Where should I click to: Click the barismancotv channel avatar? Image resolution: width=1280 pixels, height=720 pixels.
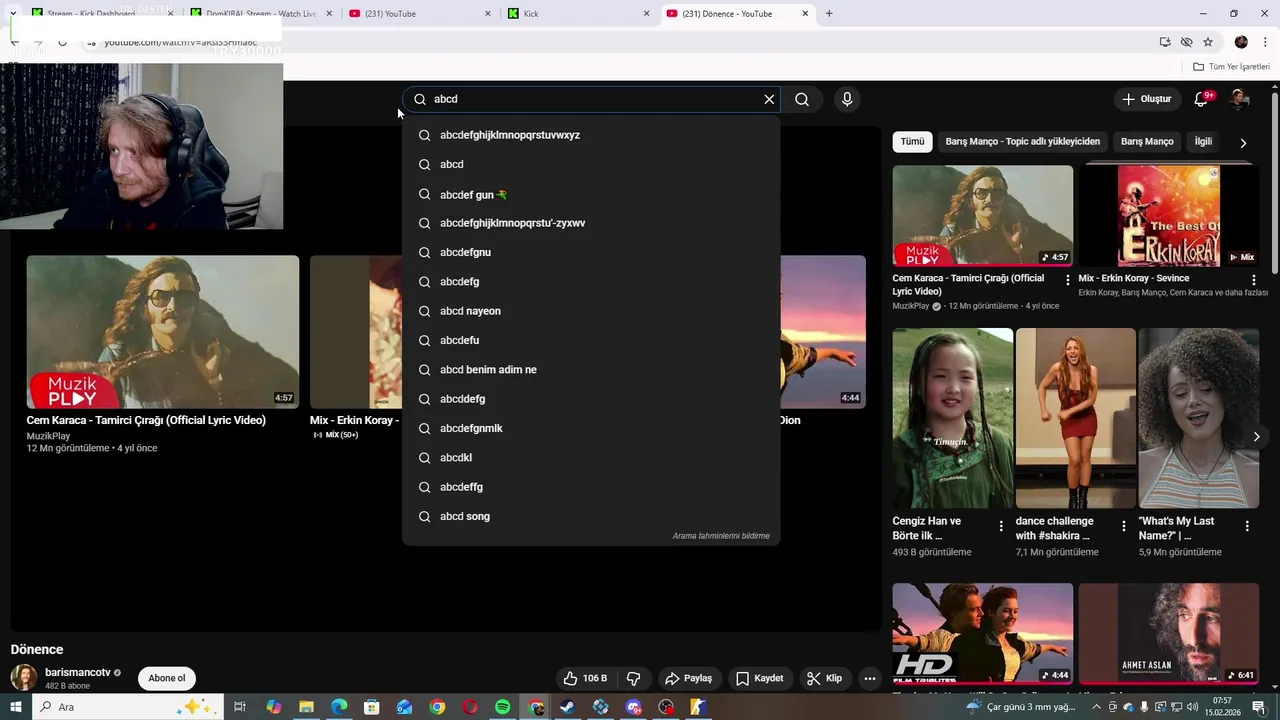pos(24,678)
